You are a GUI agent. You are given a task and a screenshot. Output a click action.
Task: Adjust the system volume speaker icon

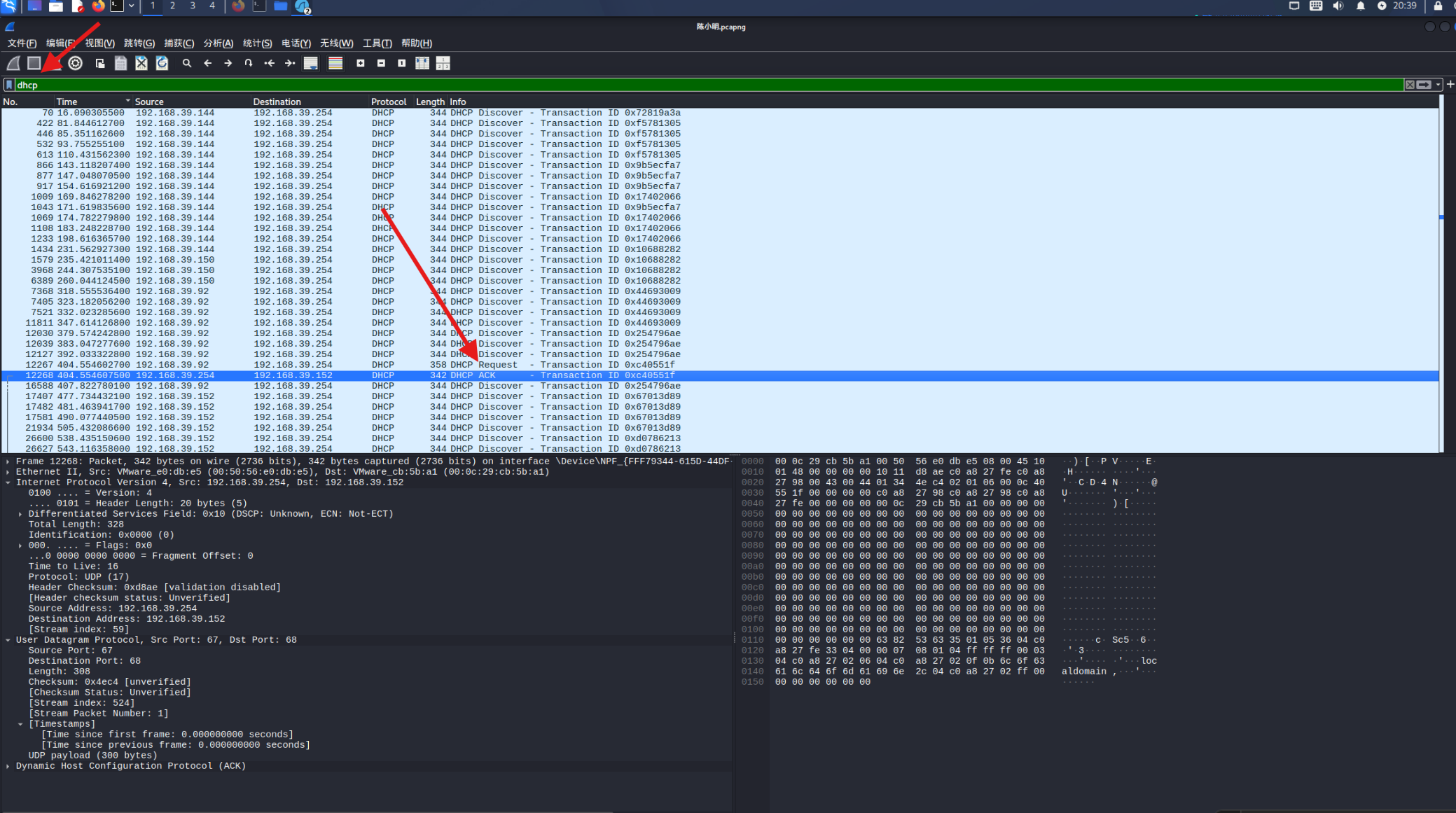tap(1338, 6)
